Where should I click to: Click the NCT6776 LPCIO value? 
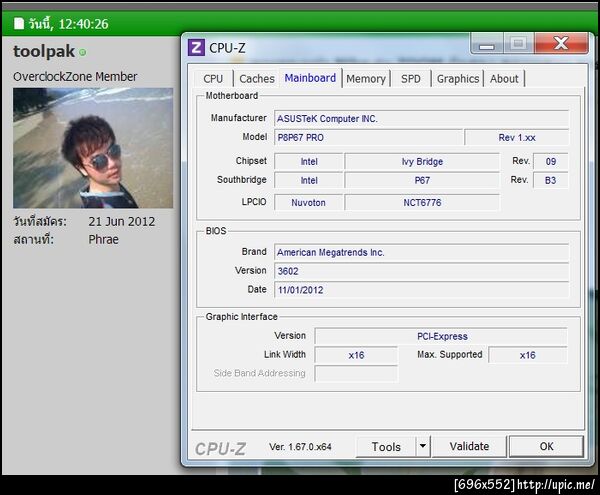pos(422,202)
